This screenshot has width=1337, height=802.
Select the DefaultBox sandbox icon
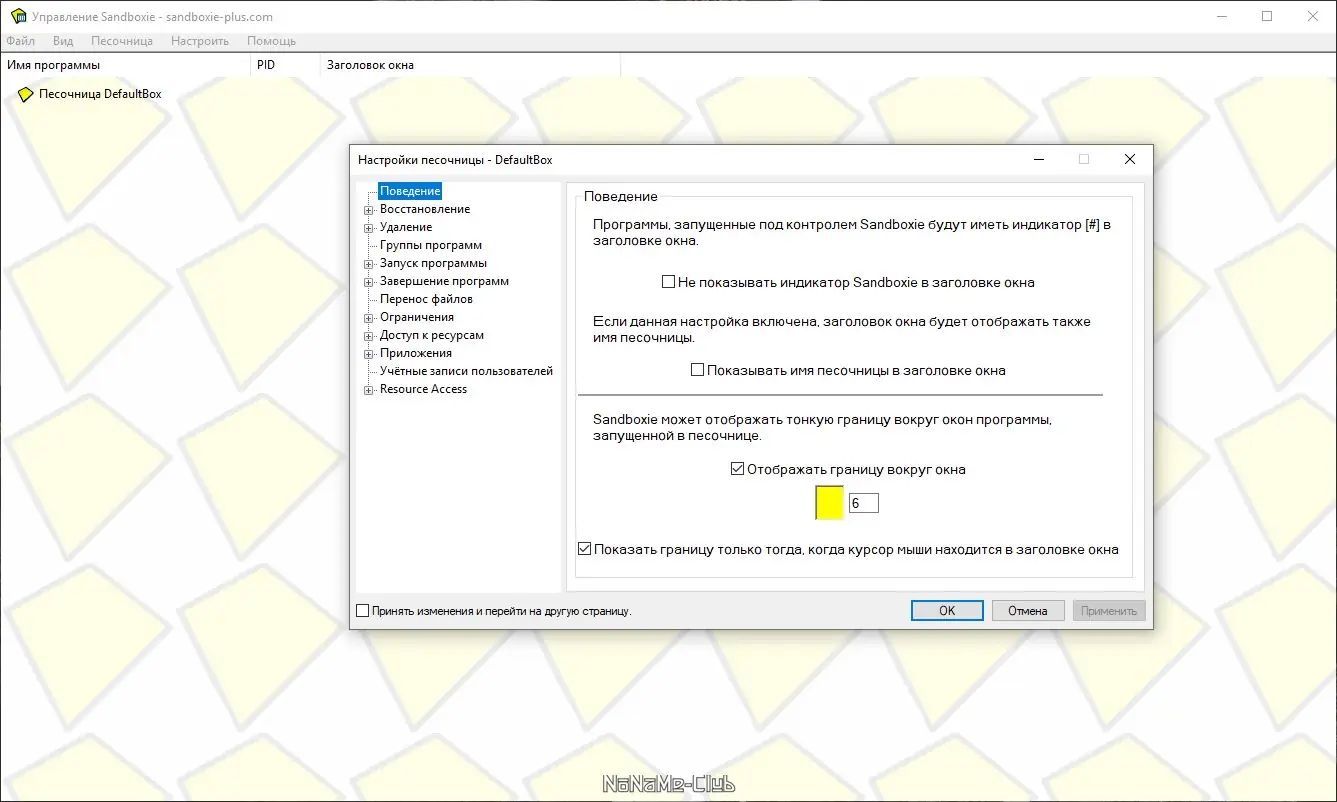pyautogui.click(x=26, y=93)
